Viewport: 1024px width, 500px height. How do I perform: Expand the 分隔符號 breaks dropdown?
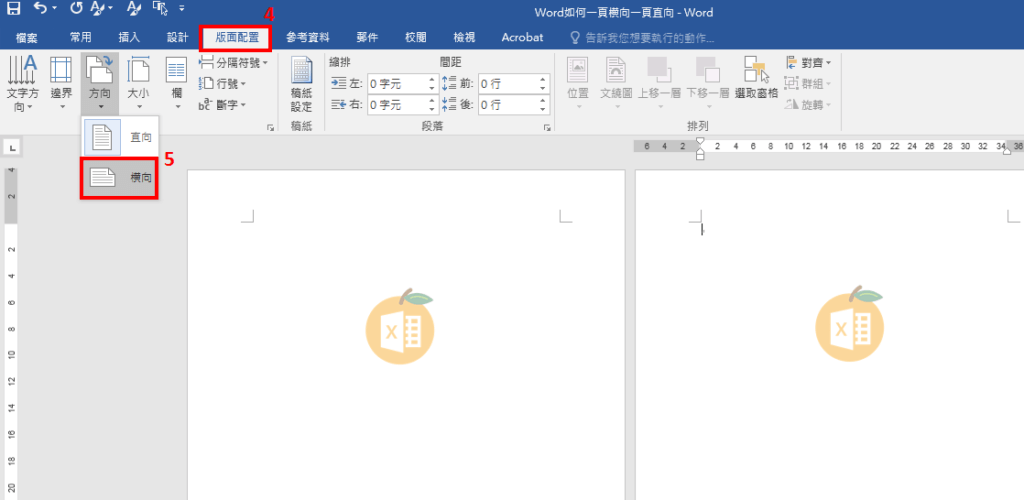(234, 63)
